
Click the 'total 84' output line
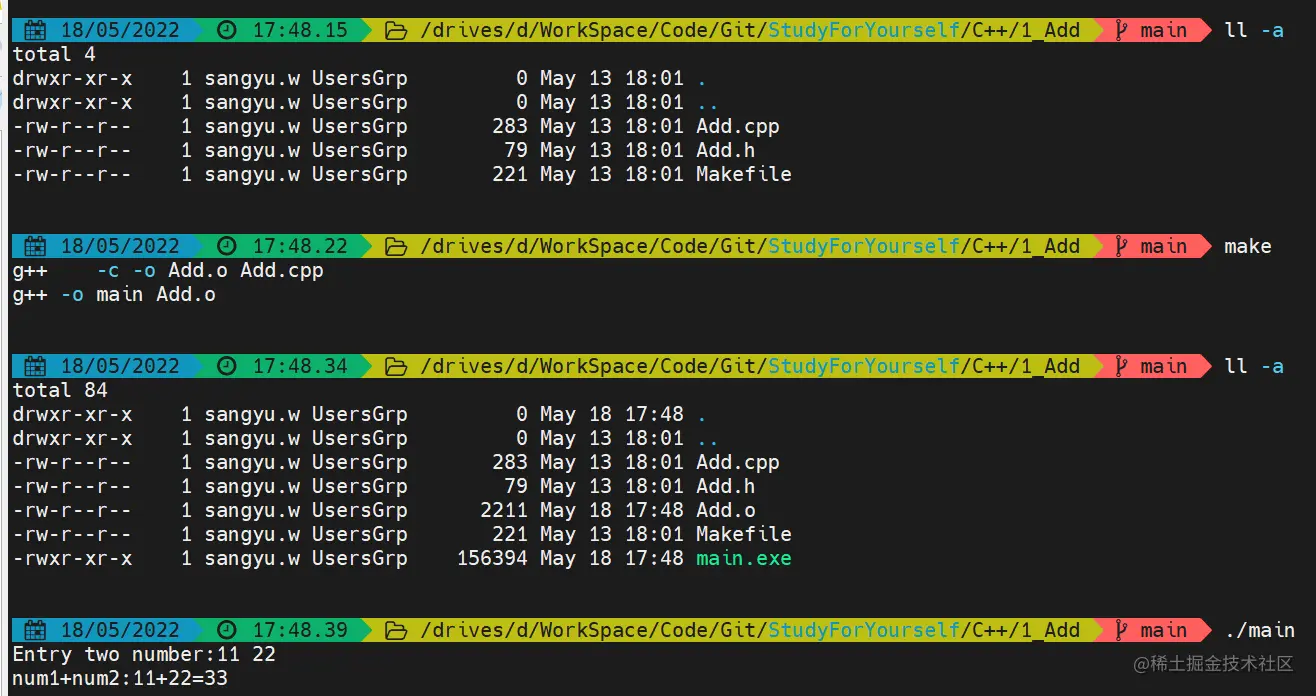[x=60, y=390]
